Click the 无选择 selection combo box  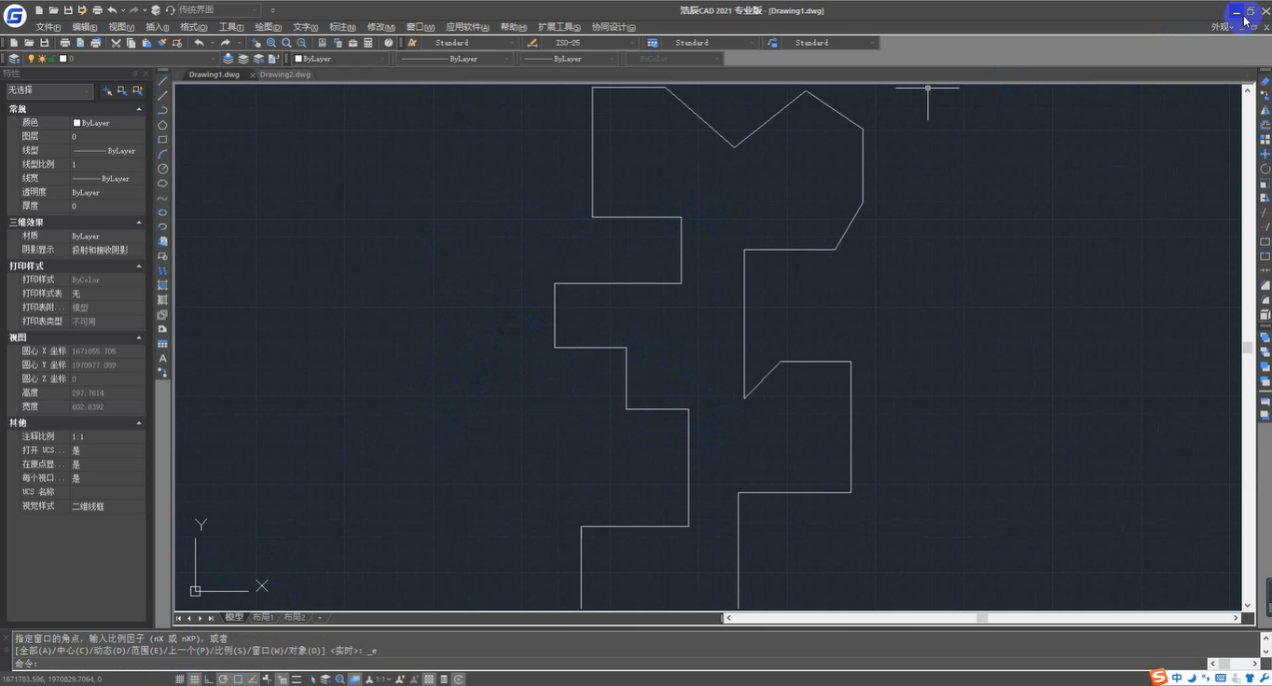pos(49,91)
